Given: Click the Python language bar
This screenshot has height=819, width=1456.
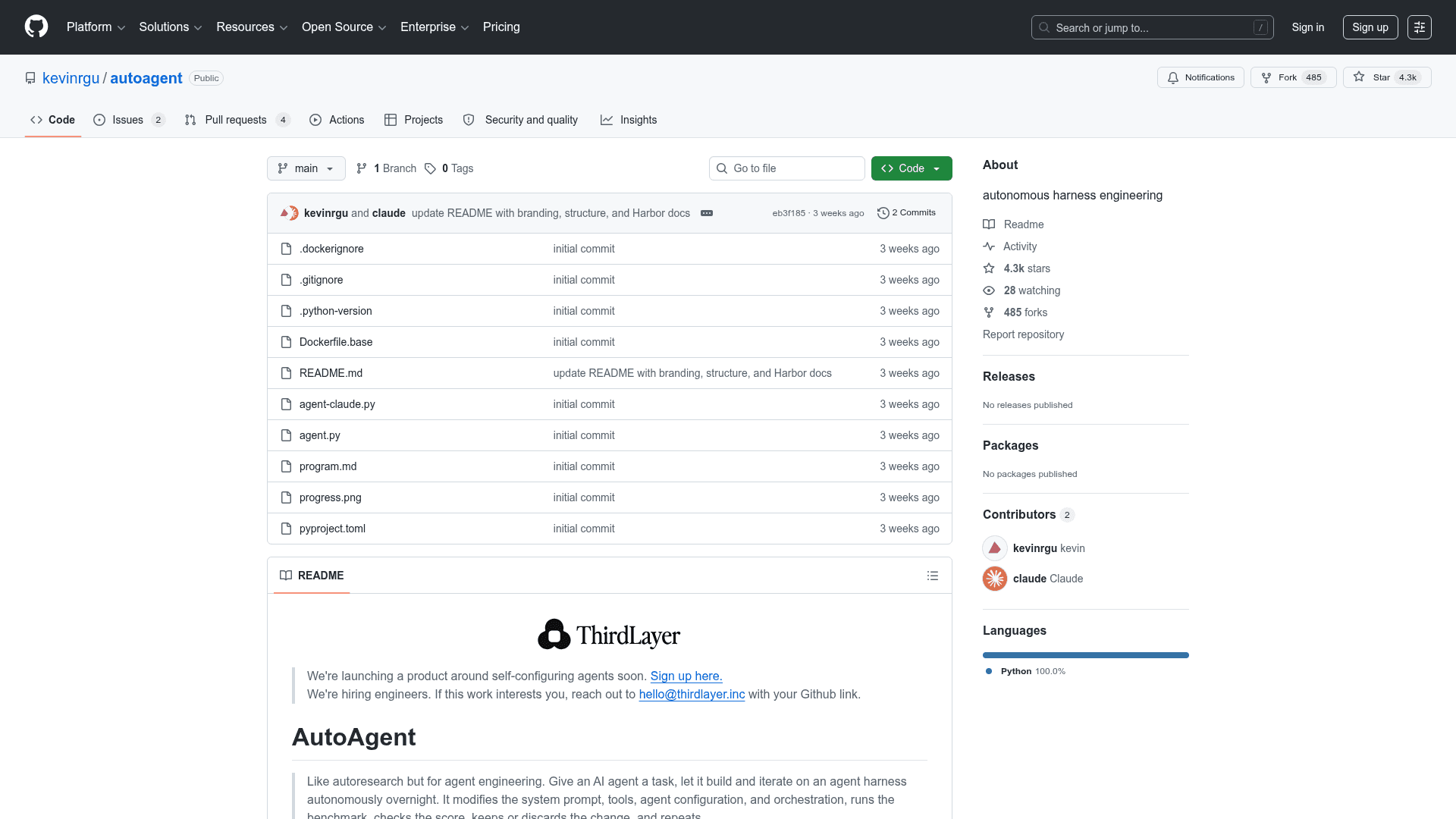Looking at the screenshot, I should (x=1085, y=655).
